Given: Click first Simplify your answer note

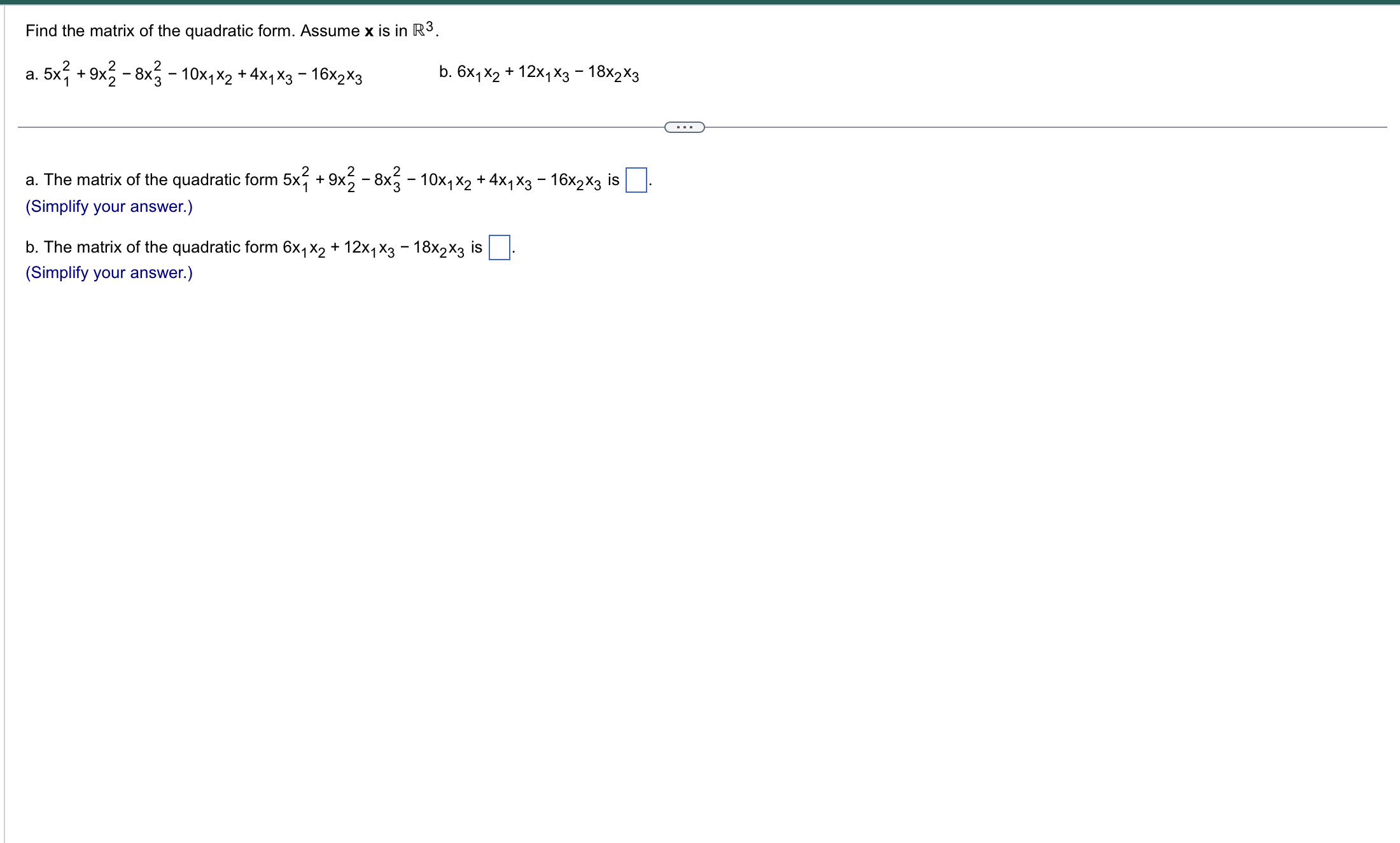Looking at the screenshot, I should tap(108, 206).
